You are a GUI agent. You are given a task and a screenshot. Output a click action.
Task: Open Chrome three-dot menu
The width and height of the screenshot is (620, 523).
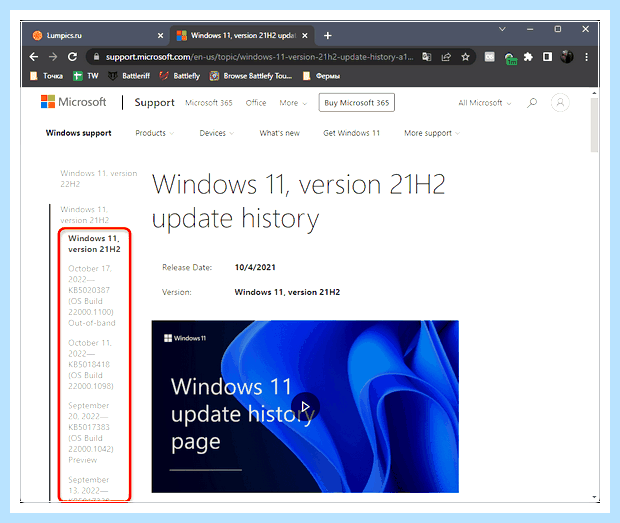click(x=586, y=57)
